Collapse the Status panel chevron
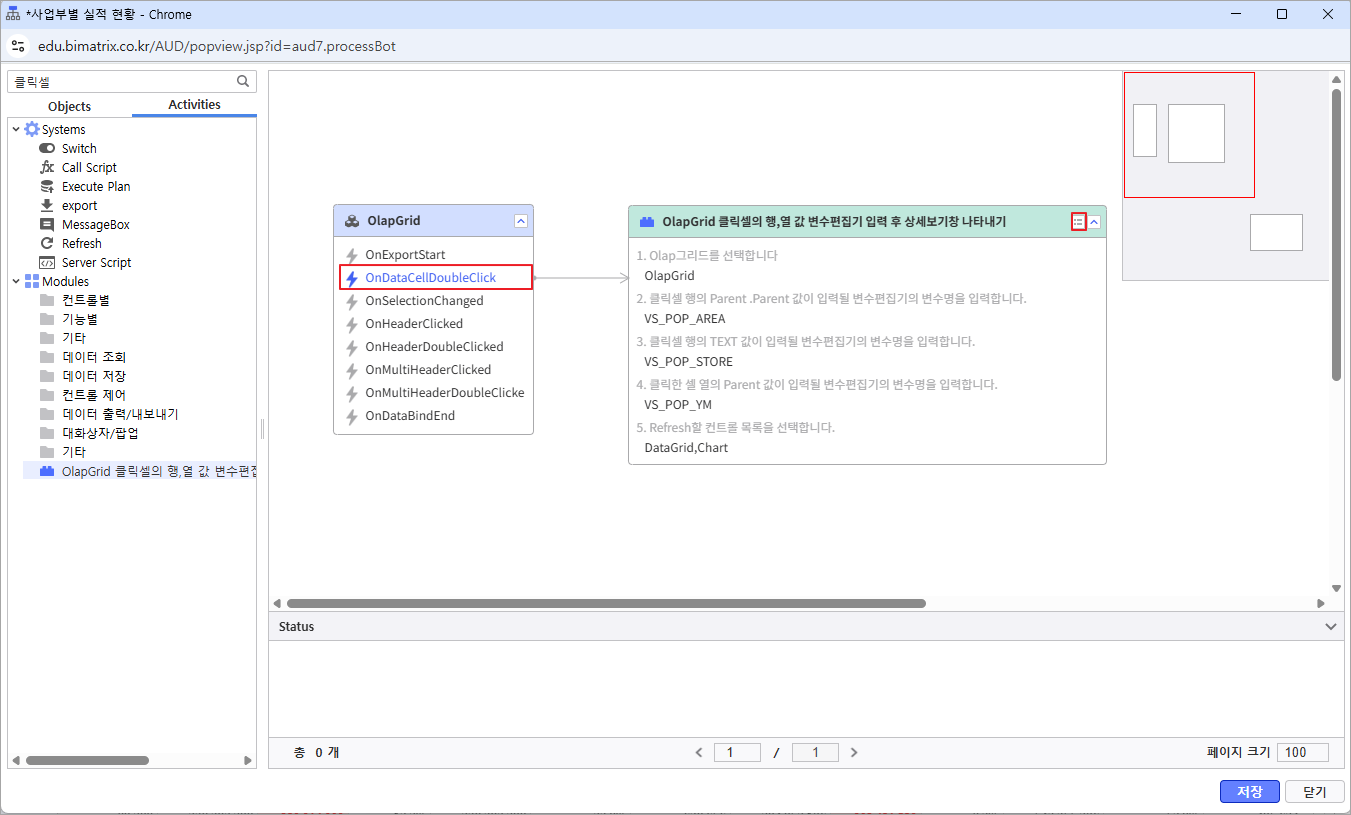 pos(1331,627)
